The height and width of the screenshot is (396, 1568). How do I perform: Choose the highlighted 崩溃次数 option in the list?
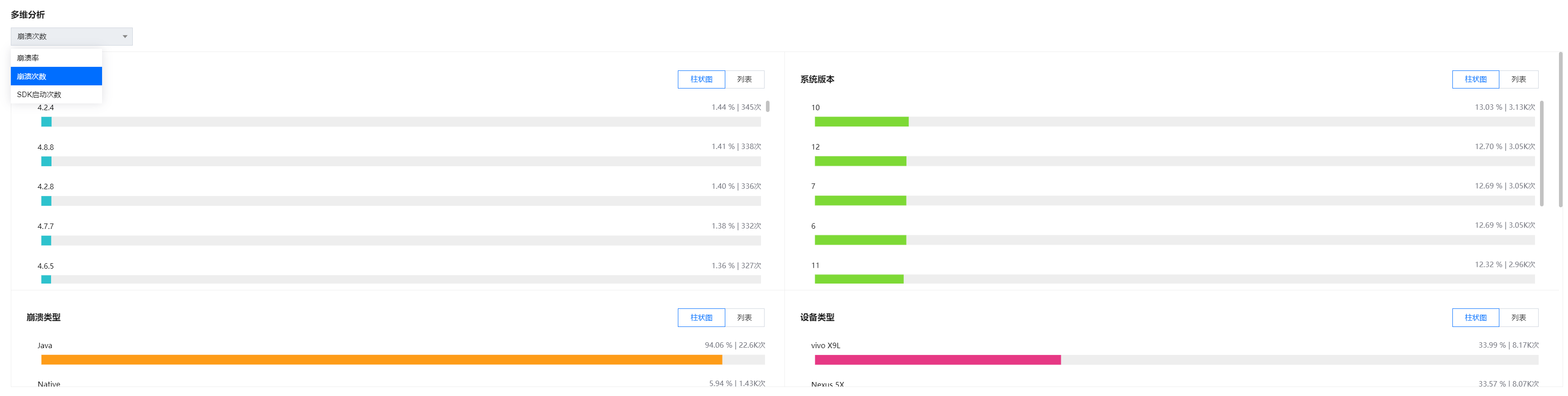(56, 76)
